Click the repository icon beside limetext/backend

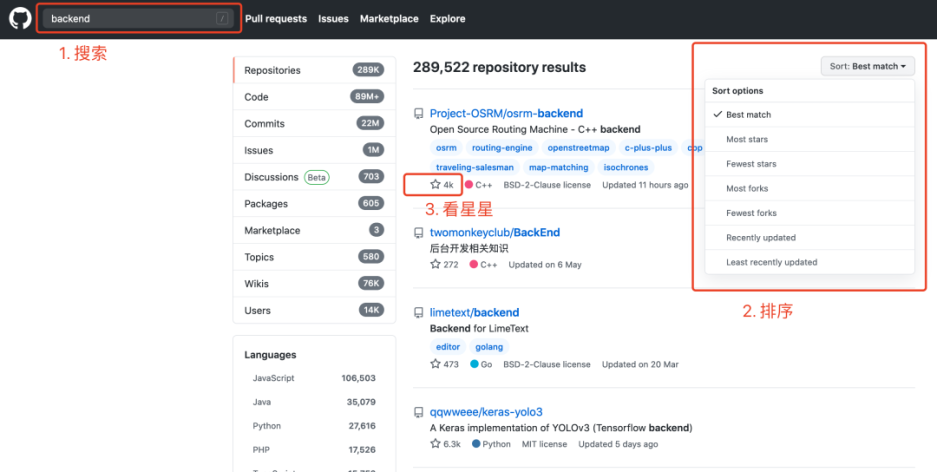419,312
